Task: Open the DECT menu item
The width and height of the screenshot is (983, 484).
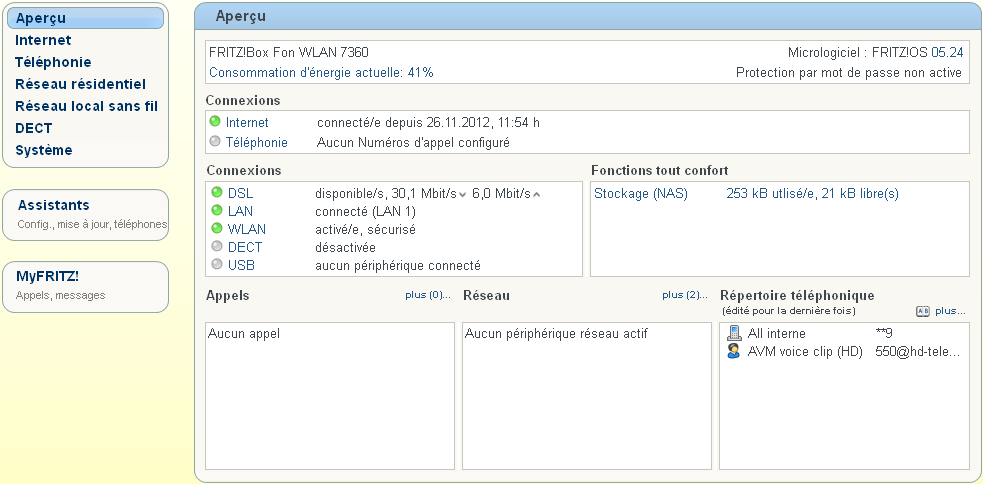Action: tap(34, 128)
